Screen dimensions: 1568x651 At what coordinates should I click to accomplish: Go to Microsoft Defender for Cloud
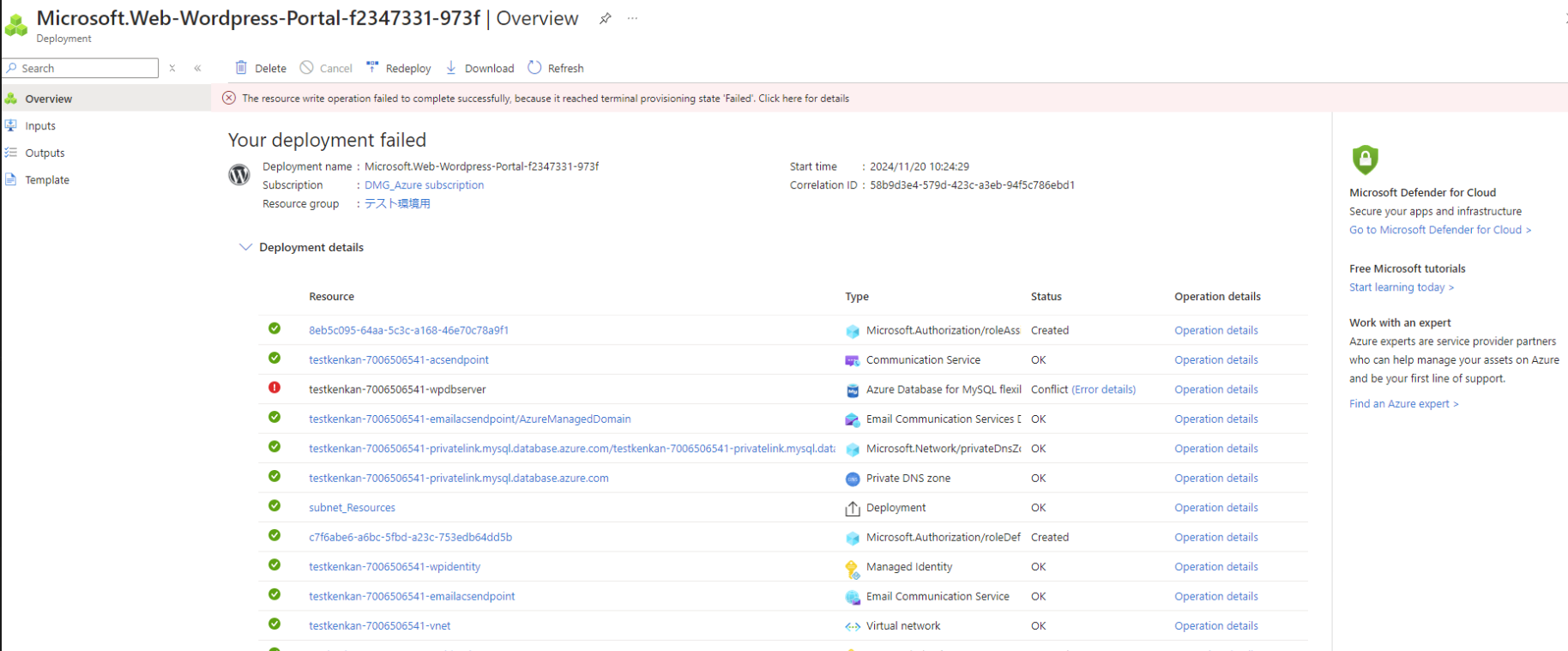(1440, 230)
